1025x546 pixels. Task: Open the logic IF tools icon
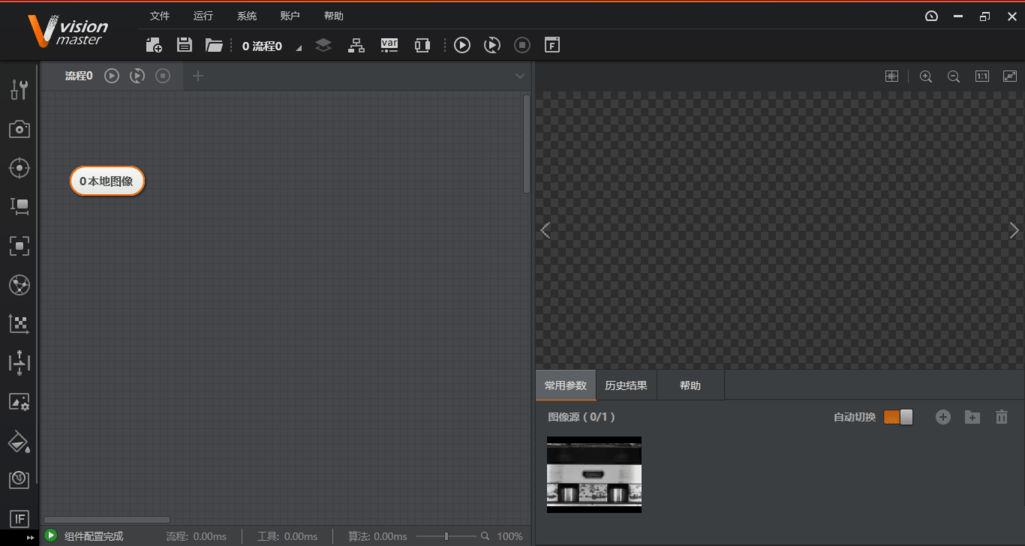click(19, 518)
